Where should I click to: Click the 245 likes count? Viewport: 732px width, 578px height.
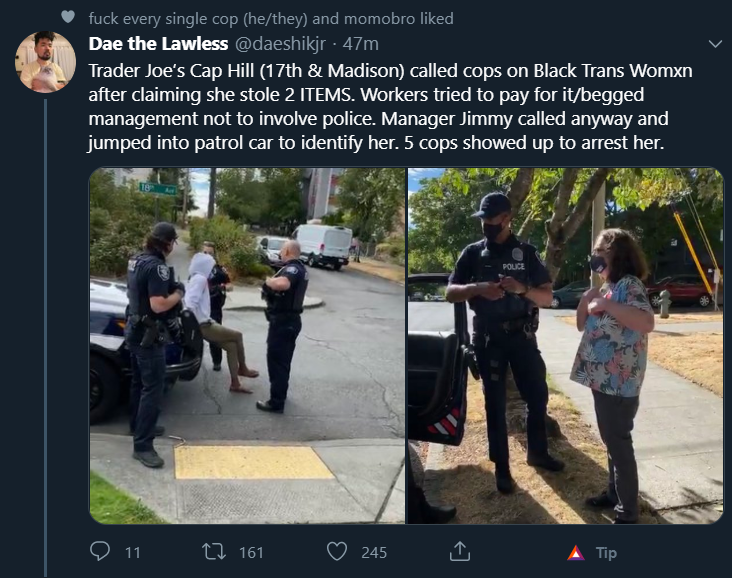click(374, 553)
